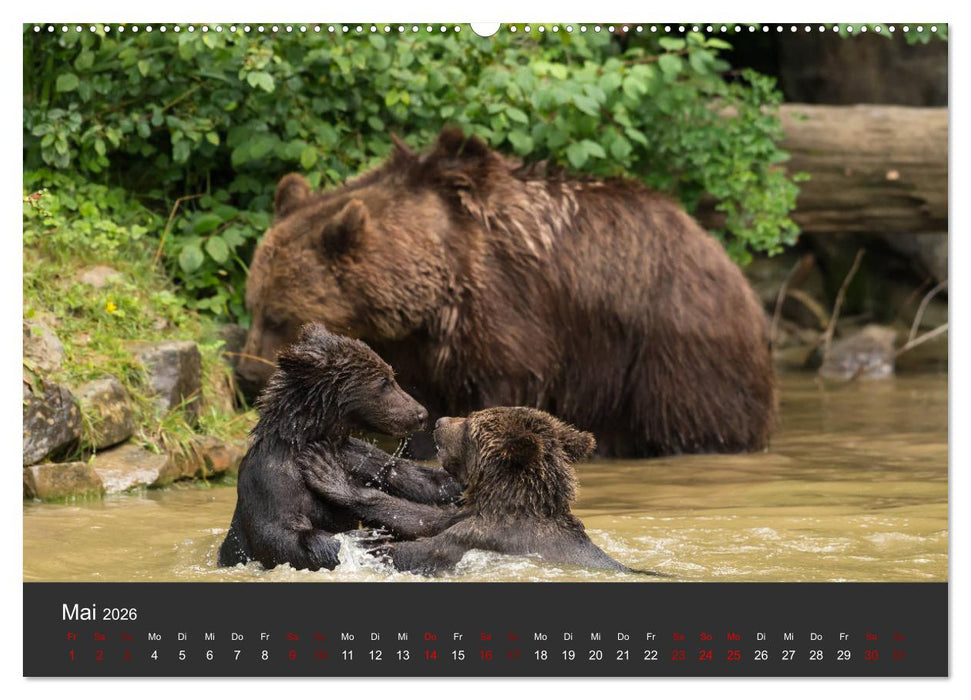The height and width of the screenshot is (700, 971).
Task: Select the date 11
Action: coord(345,655)
